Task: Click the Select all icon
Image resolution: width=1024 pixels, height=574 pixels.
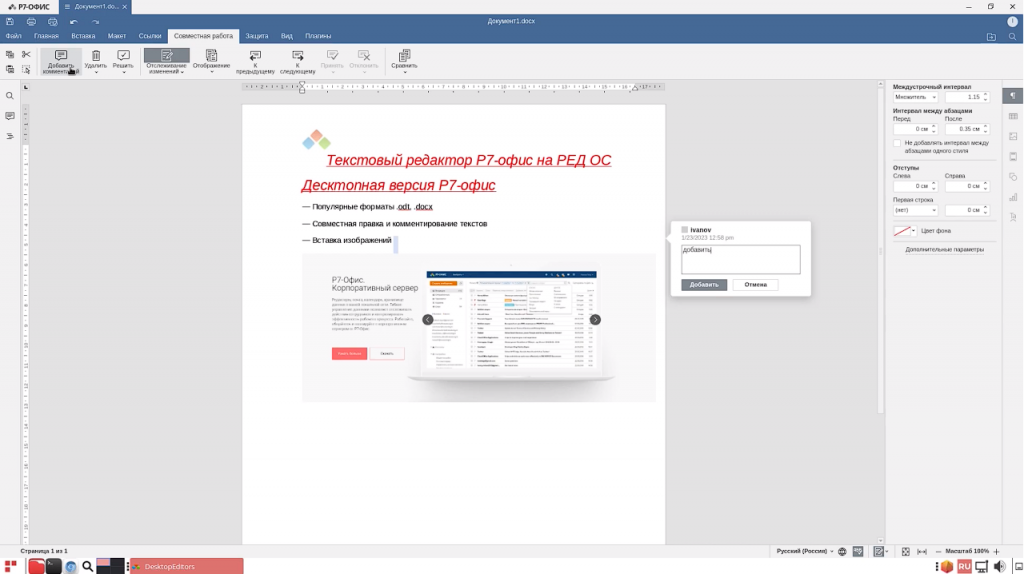Action: click(26, 69)
